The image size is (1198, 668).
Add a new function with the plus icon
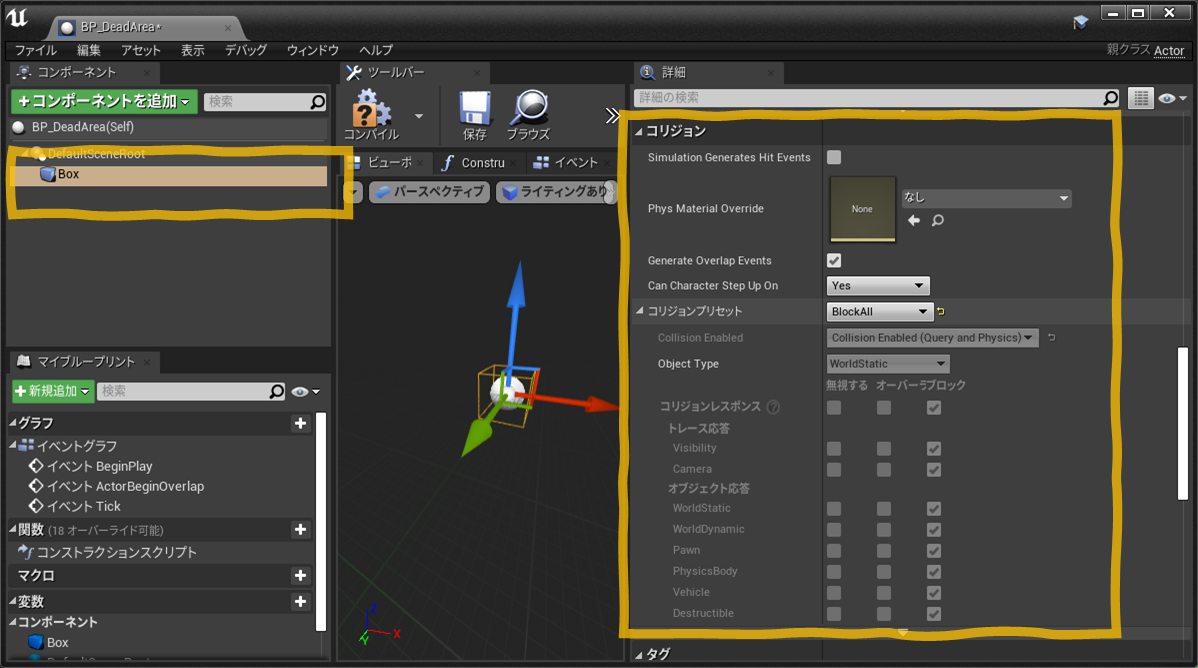pos(300,529)
